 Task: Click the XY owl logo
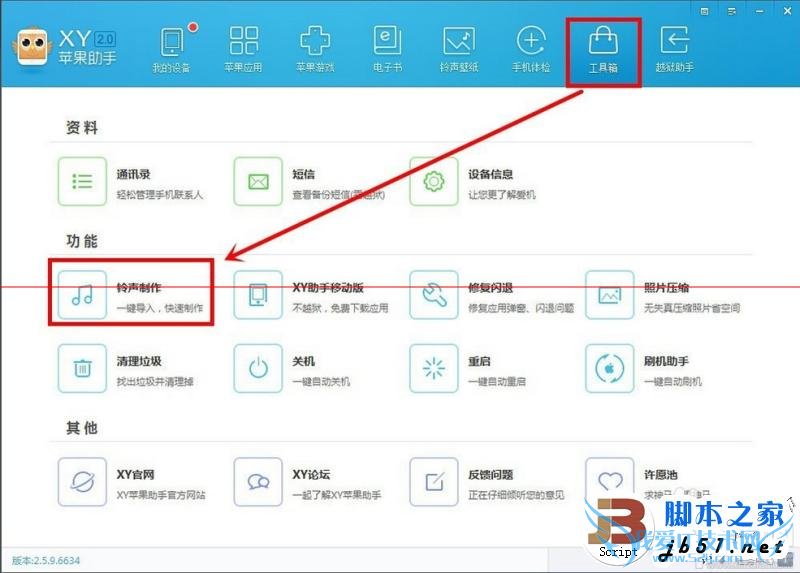click(x=33, y=46)
